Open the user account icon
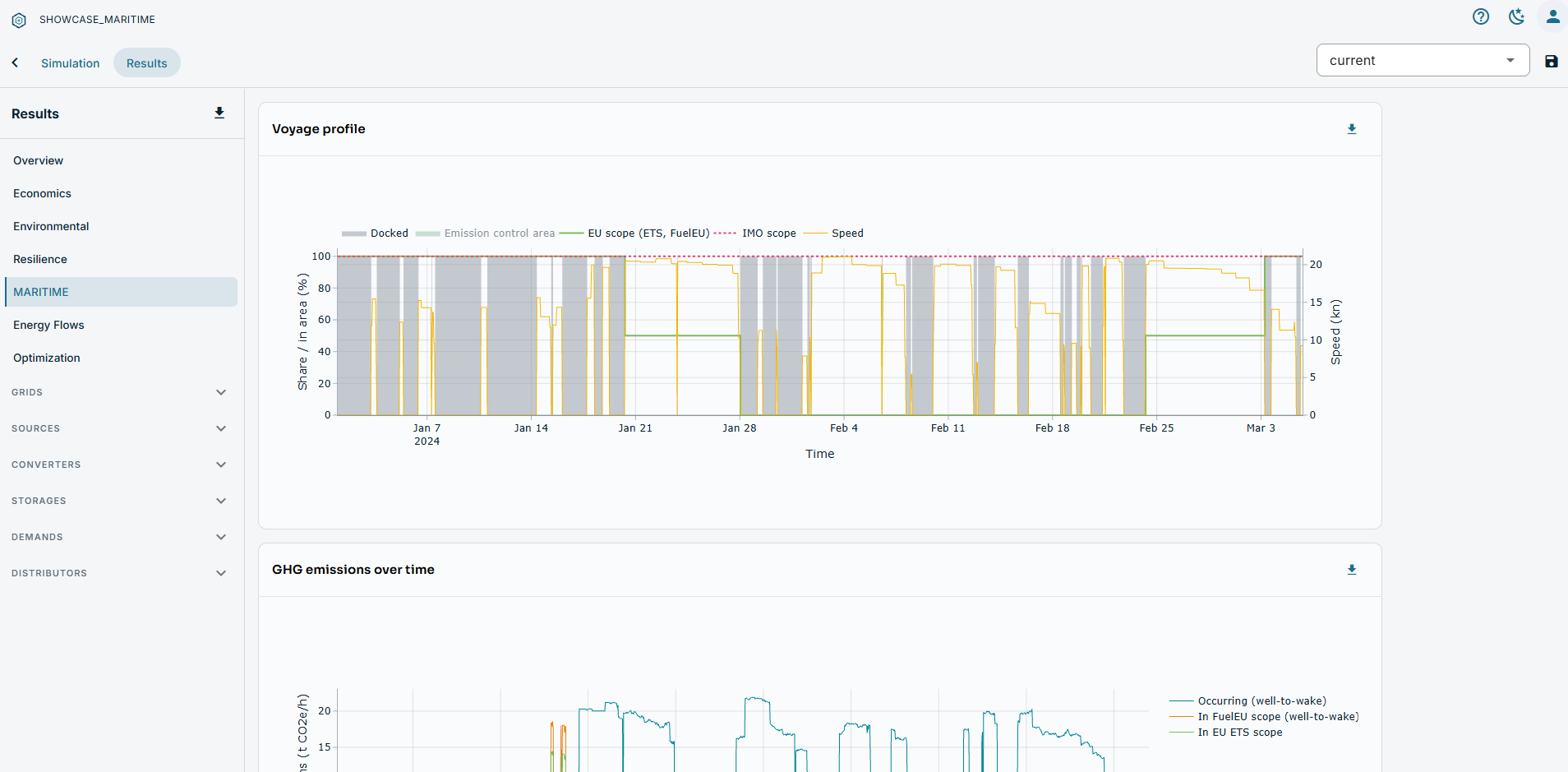This screenshot has height=772, width=1568. (1552, 16)
